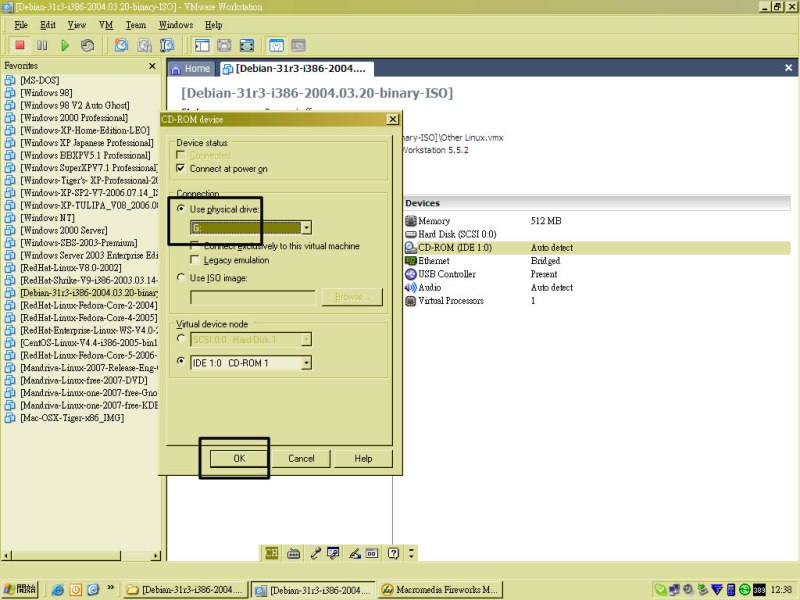Click the Favorites horizontal scrollbar right arrow
The height and width of the screenshot is (600, 800).
(x=156, y=555)
